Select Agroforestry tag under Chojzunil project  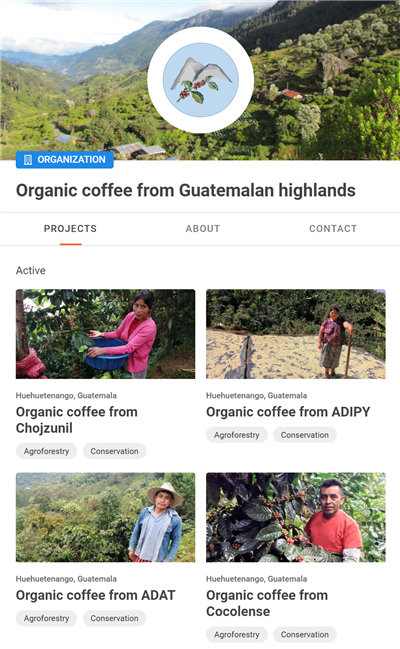pyautogui.click(x=46, y=451)
